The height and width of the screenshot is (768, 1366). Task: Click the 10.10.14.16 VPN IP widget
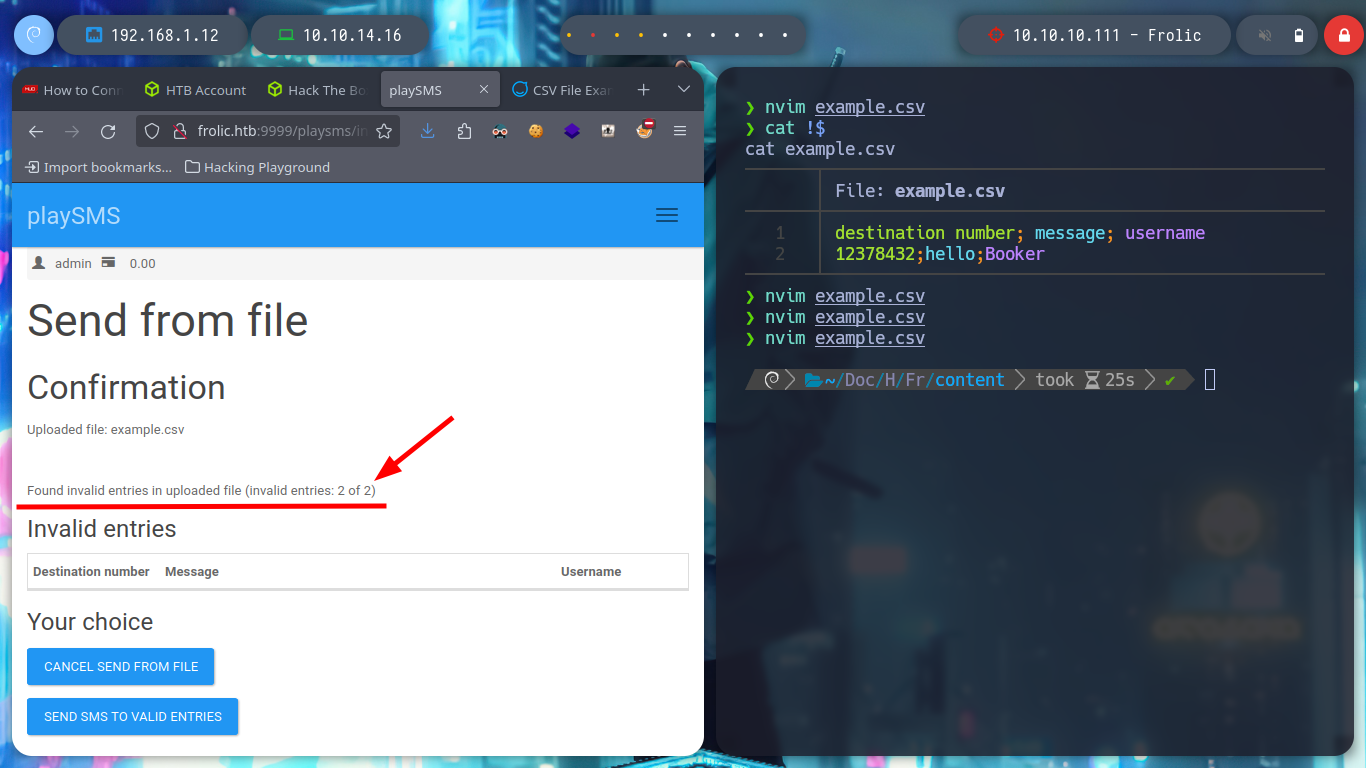(x=339, y=35)
